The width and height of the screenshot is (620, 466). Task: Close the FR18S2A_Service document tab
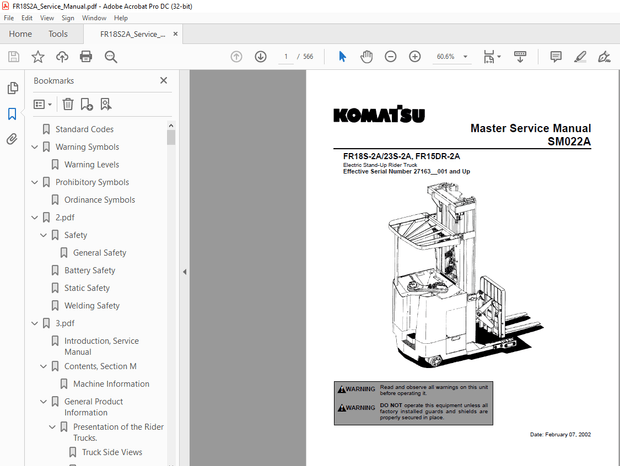[175, 34]
